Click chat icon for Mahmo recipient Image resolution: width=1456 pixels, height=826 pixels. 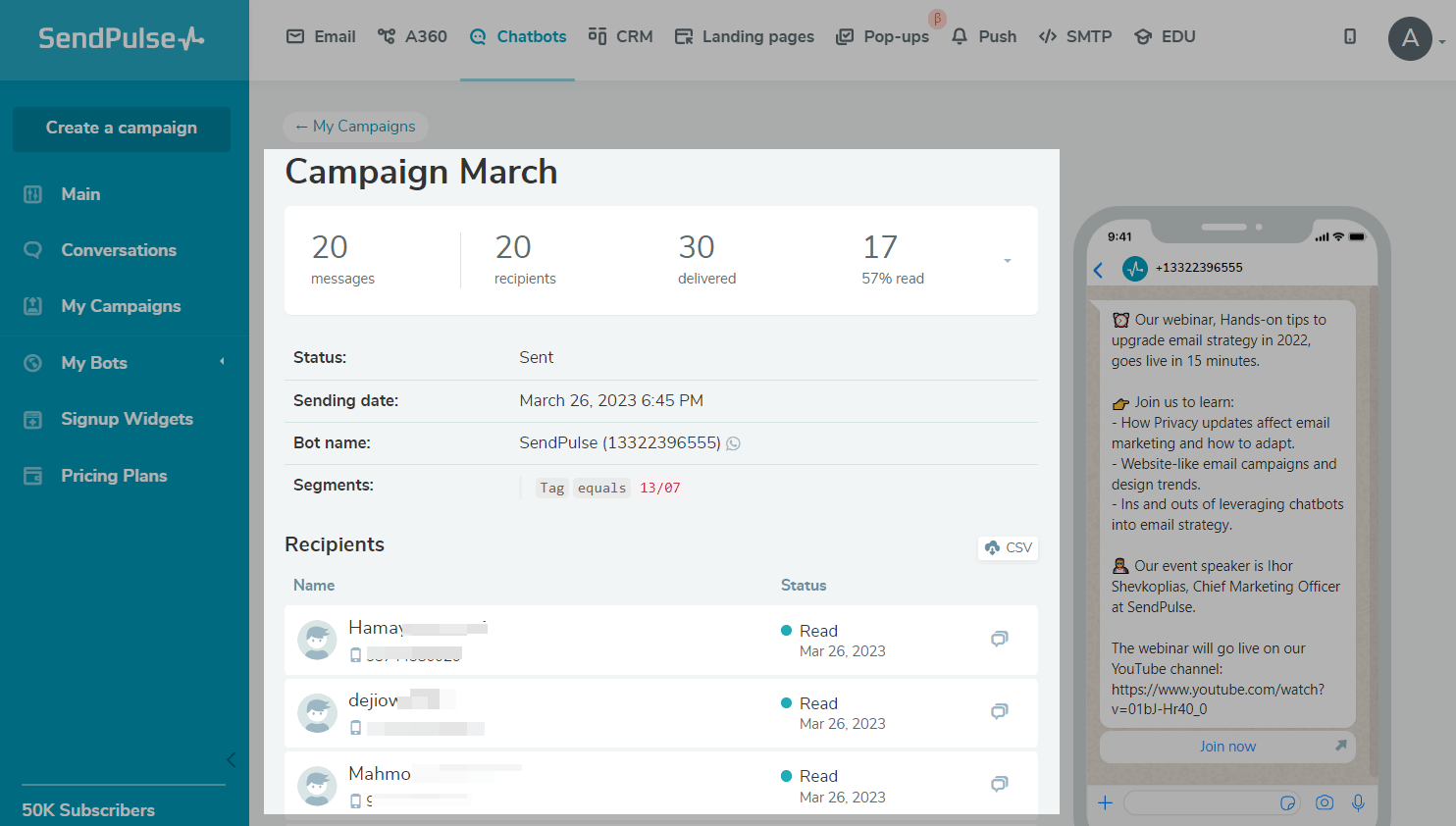tap(999, 784)
